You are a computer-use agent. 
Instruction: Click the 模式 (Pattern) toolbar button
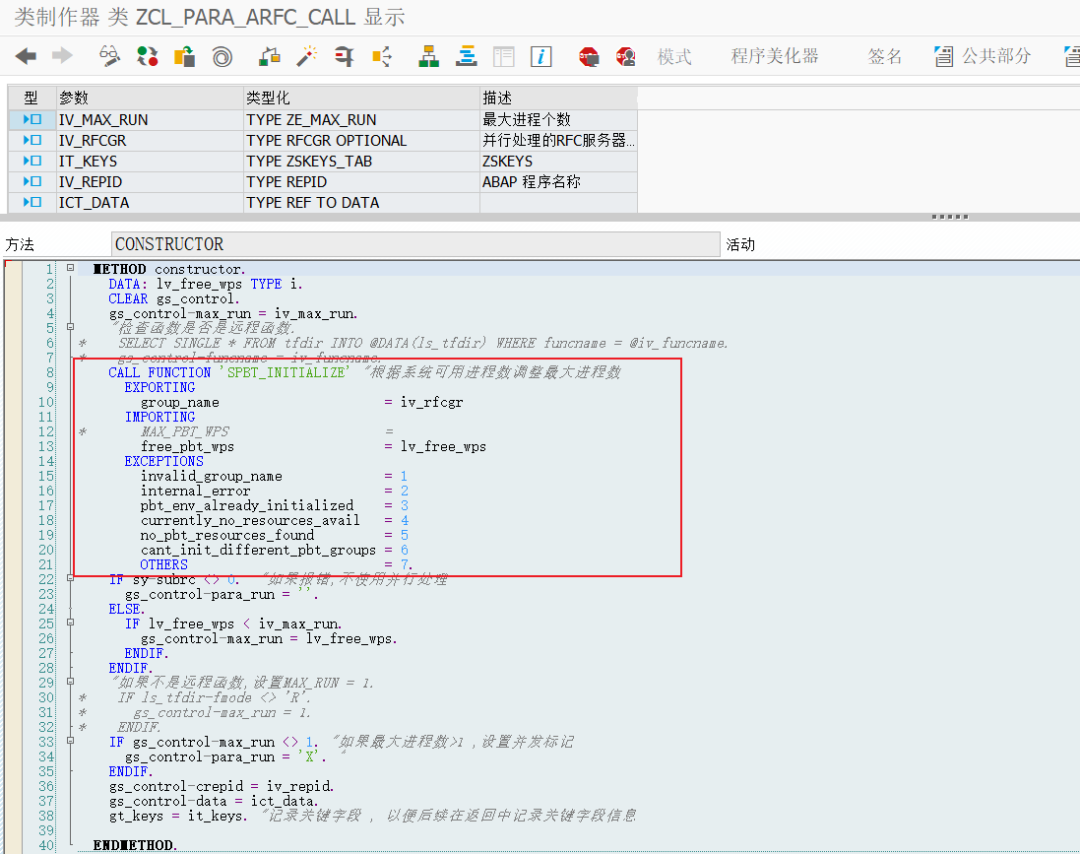(x=674, y=56)
